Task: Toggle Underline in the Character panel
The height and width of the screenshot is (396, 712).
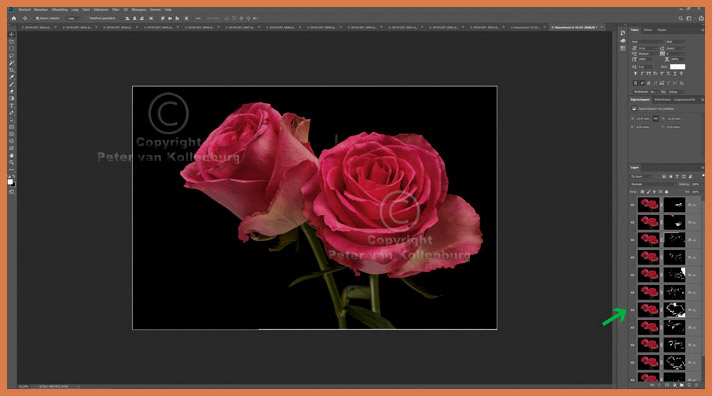Action: click(x=675, y=73)
